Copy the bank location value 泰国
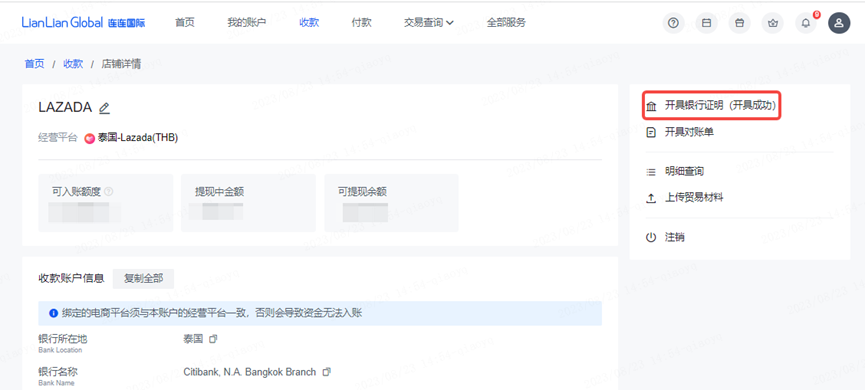 tap(213, 339)
